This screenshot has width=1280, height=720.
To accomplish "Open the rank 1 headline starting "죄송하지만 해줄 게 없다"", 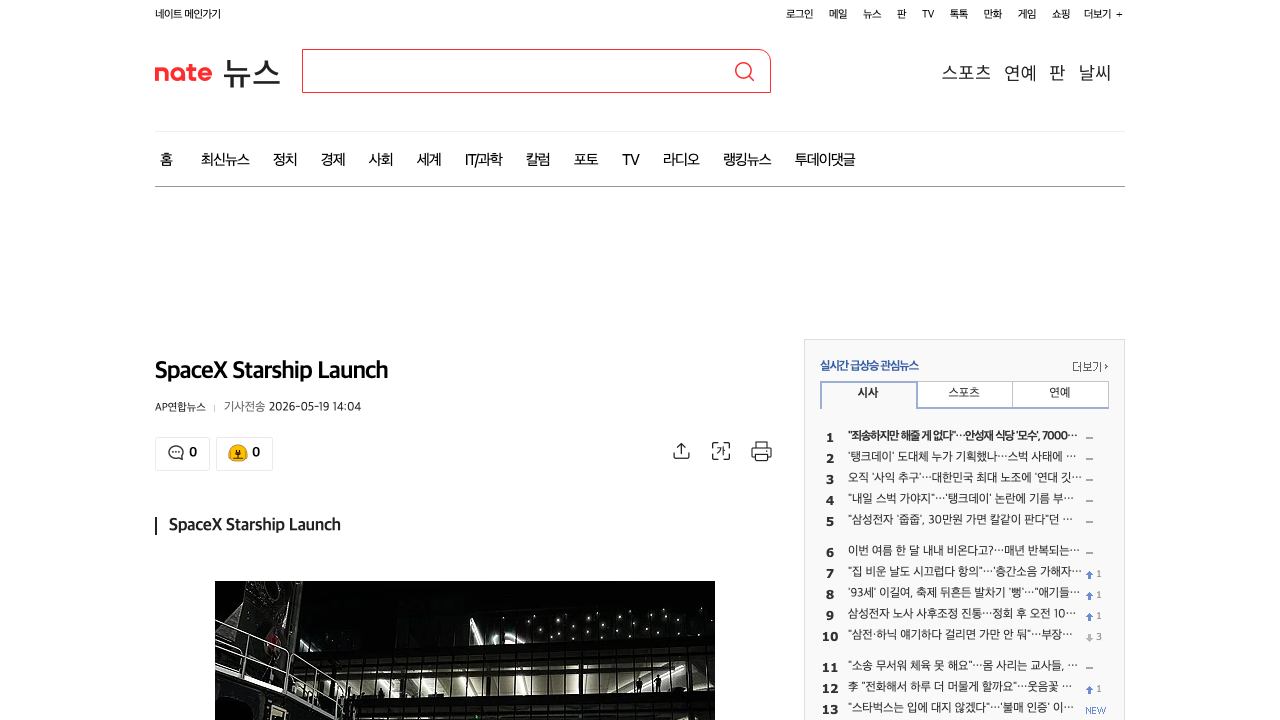I will click(962, 436).
